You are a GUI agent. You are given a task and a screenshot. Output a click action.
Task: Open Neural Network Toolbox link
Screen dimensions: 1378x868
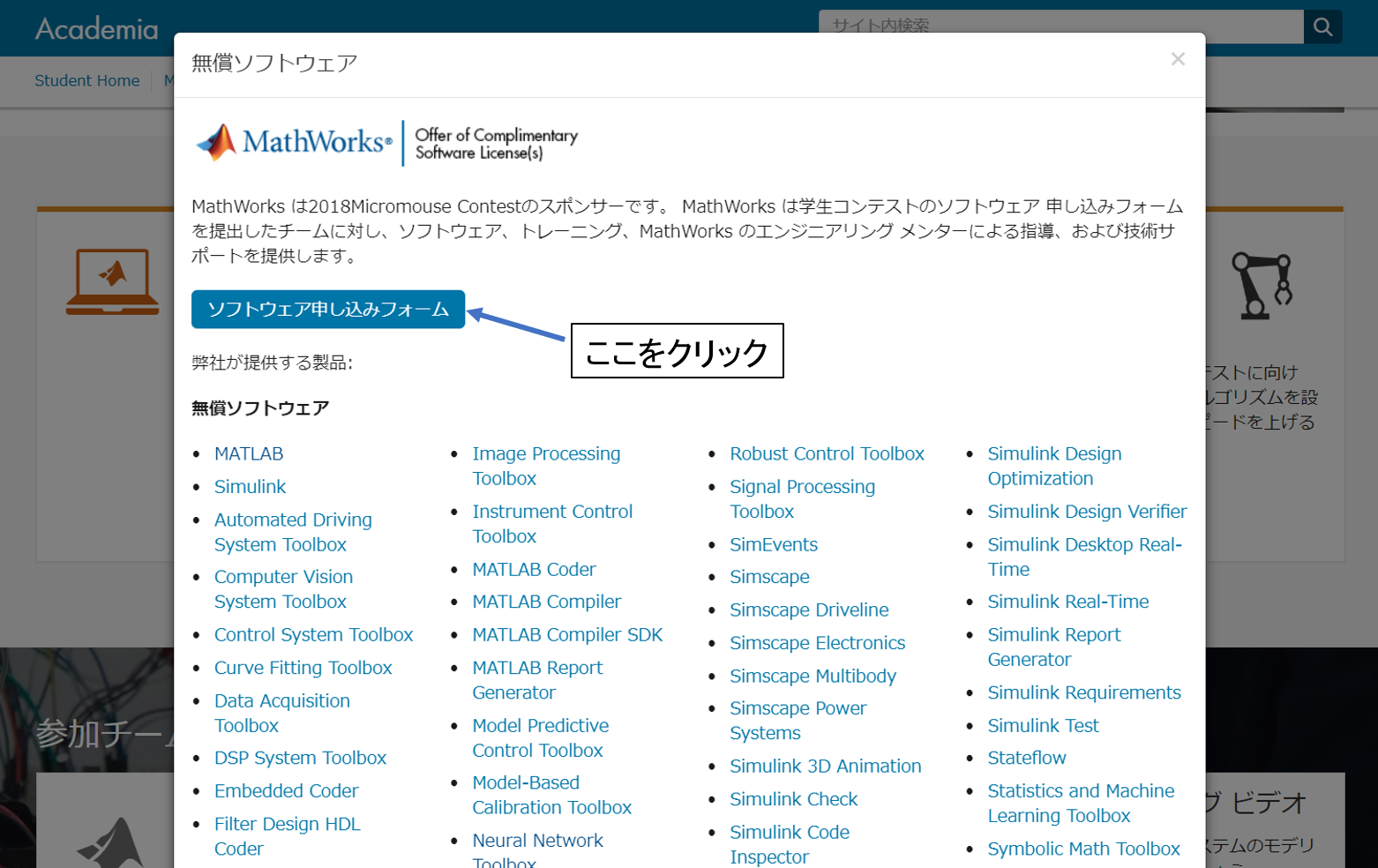click(x=537, y=849)
